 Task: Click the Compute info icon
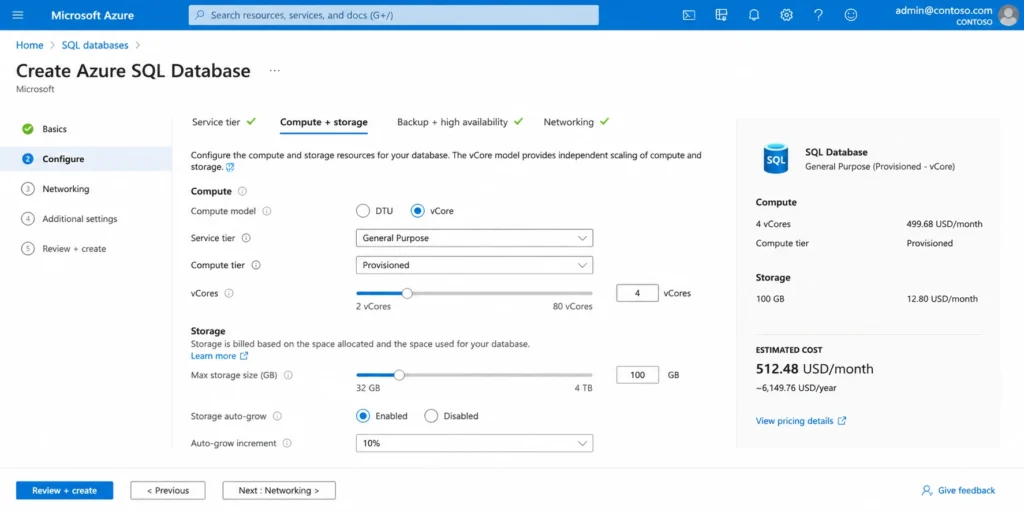tap(242, 191)
